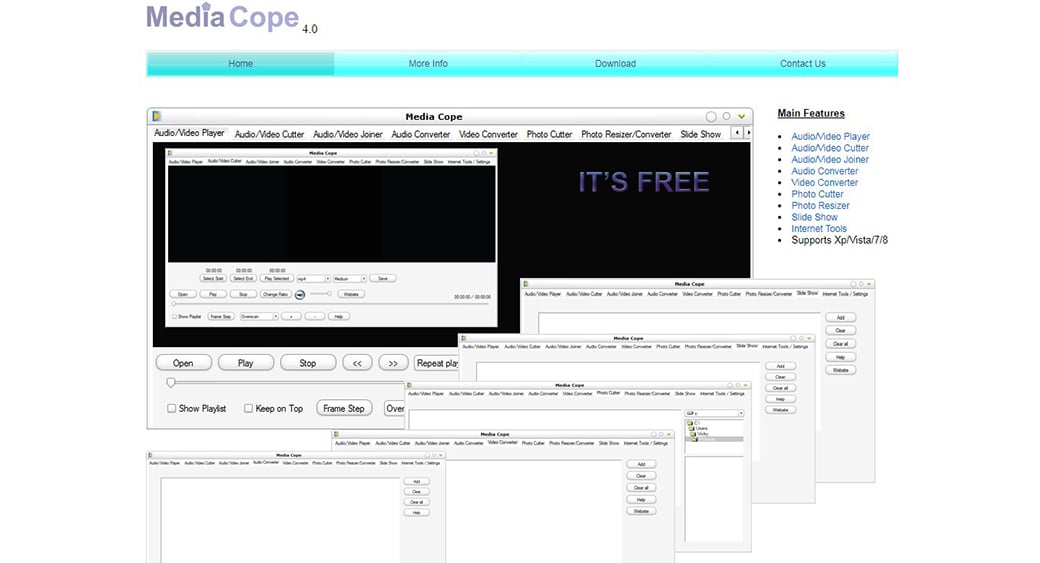Viewport: 1040px width, 563px height.
Task: Open the c: drive selector dropdown
Action: pos(714,412)
